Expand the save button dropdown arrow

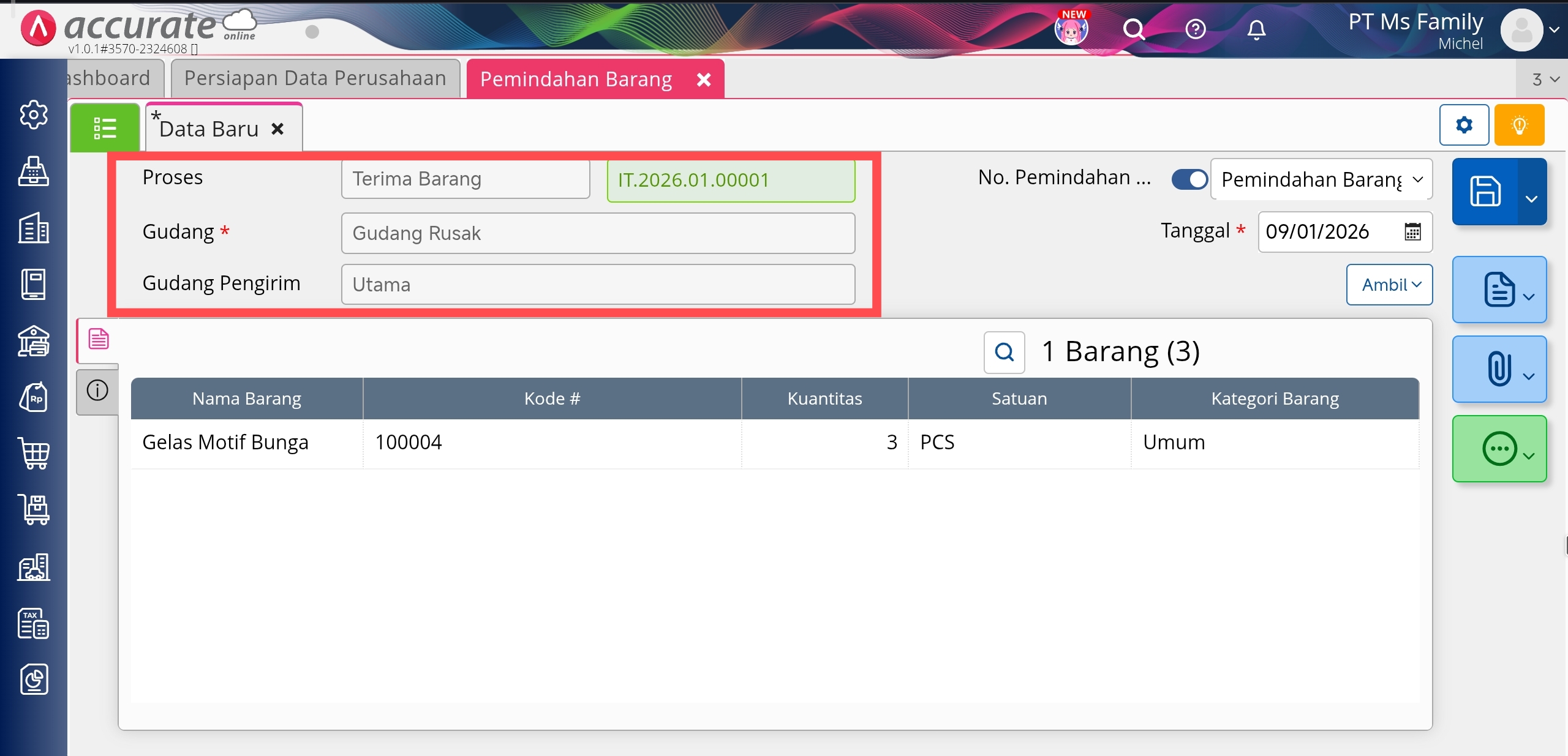tap(1532, 198)
